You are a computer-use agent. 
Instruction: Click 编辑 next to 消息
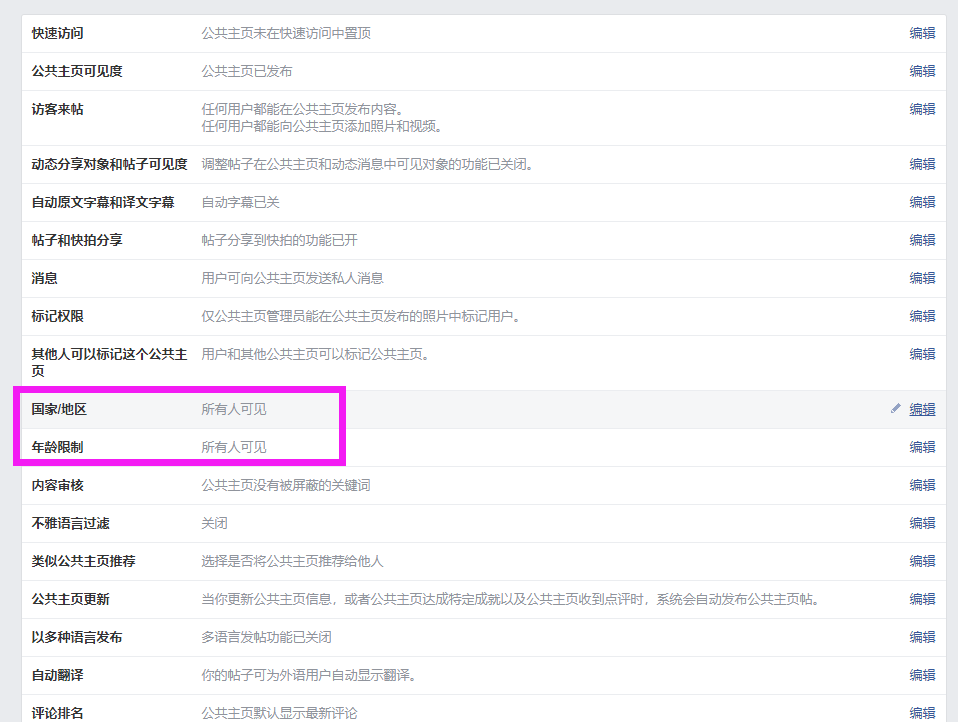(x=922, y=278)
